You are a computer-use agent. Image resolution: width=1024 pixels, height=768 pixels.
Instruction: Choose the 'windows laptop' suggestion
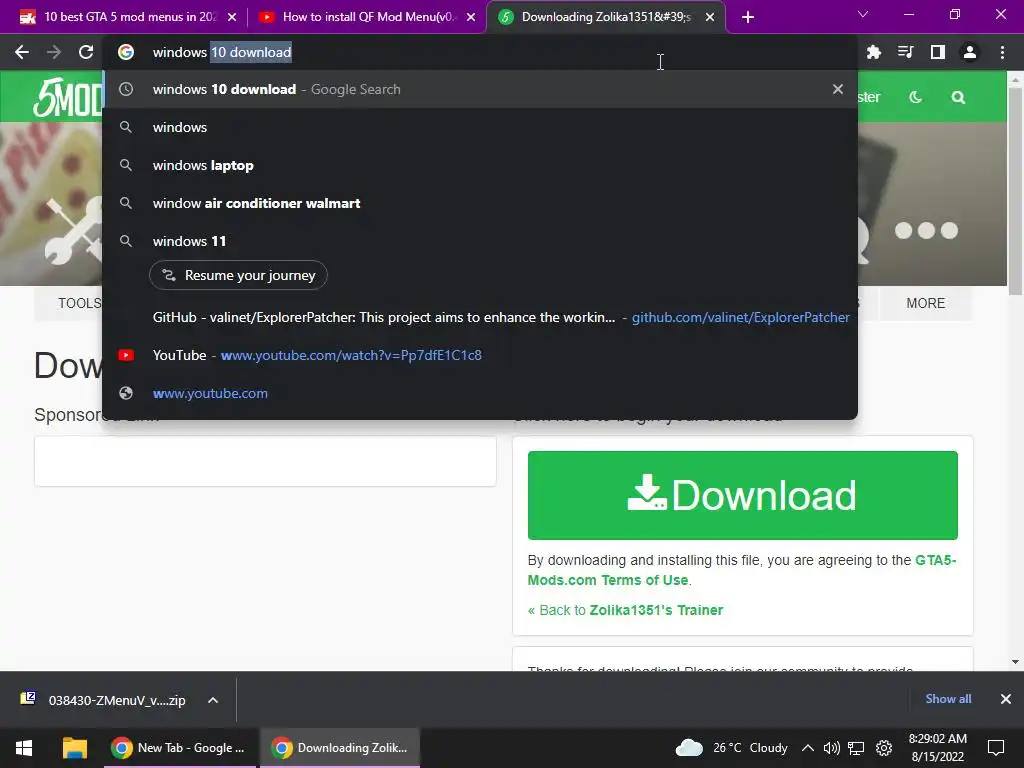pyautogui.click(x=480, y=165)
